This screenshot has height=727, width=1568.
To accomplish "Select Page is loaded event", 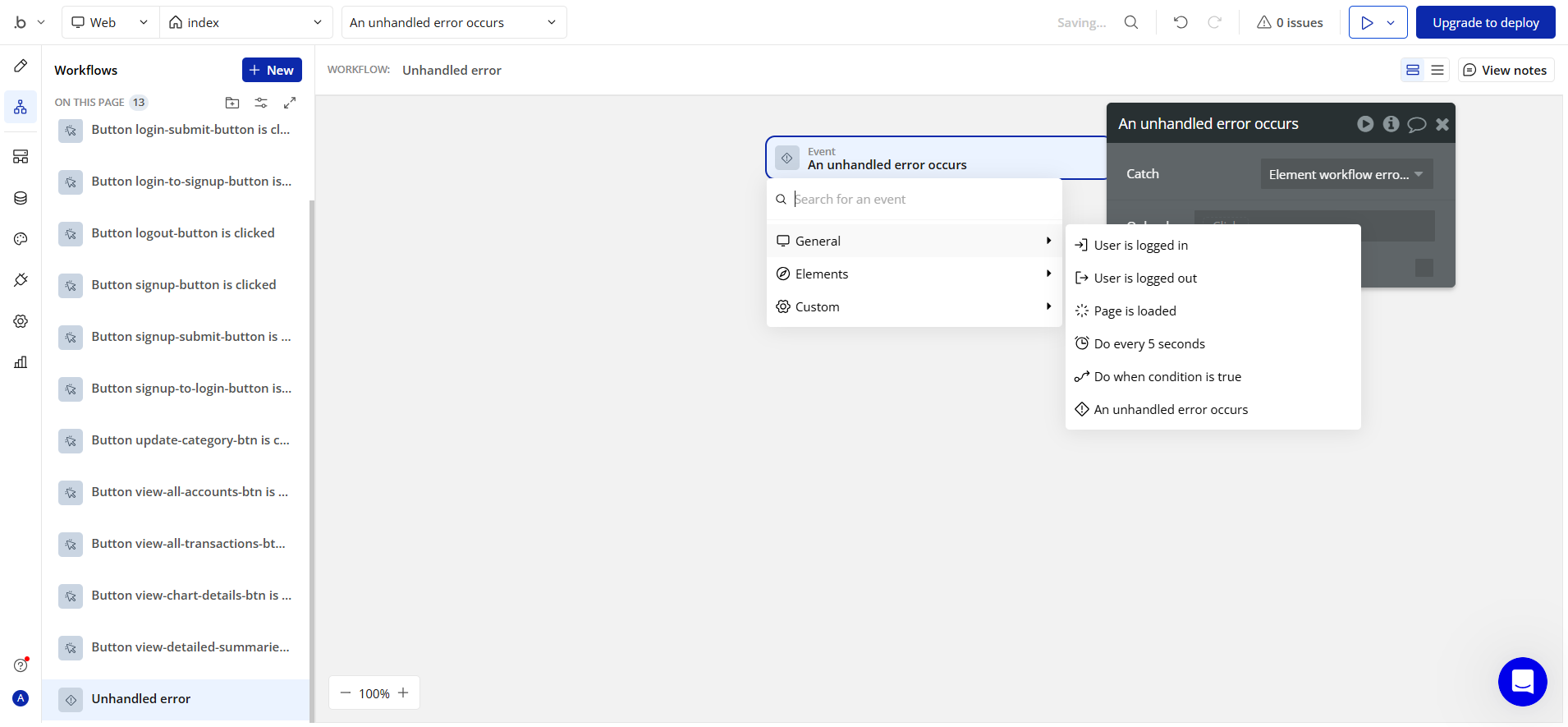I will click(x=1213, y=311).
